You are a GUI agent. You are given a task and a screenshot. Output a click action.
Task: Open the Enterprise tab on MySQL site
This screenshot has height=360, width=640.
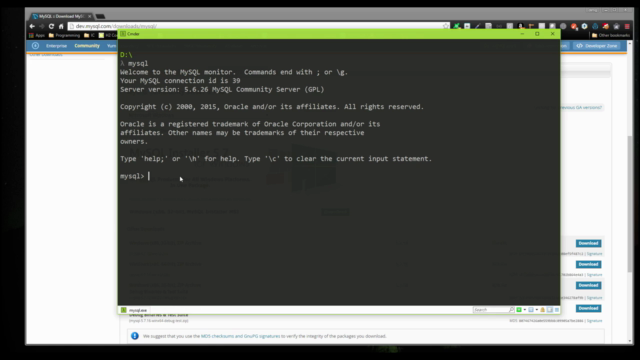point(56,46)
